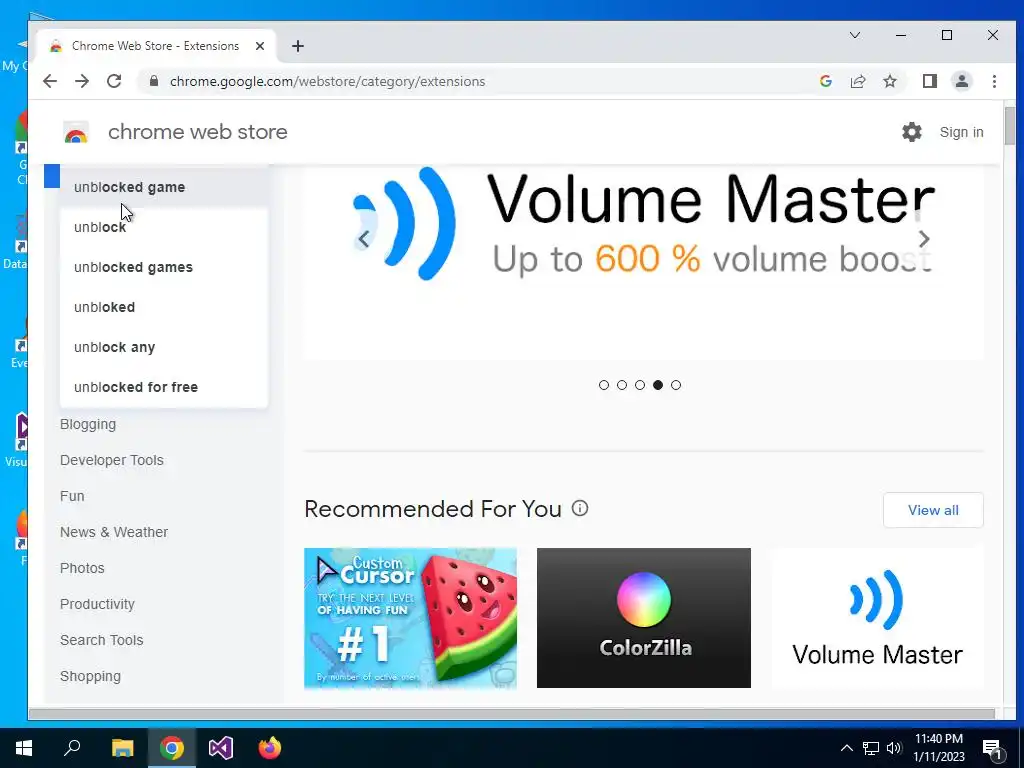Open the ColorZilla extension card
The height and width of the screenshot is (768, 1024).
644,618
